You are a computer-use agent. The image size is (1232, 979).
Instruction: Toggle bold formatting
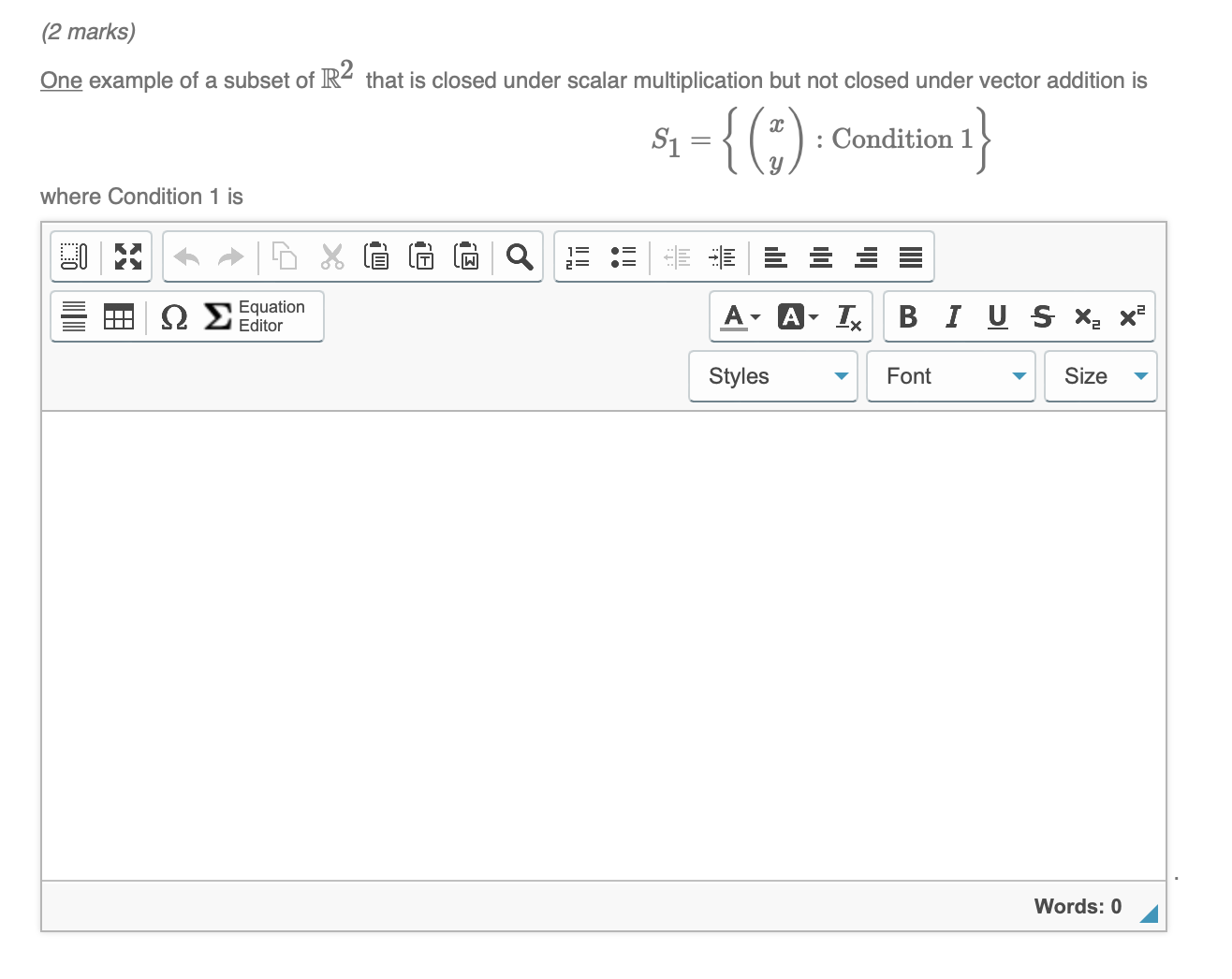click(x=907, y=316)
